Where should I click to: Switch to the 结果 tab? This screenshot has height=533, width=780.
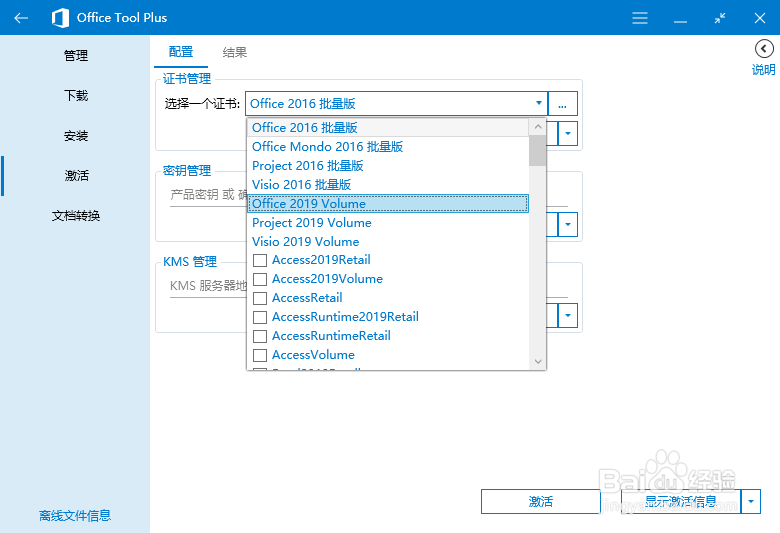pyautogui.click(x=234, y=52)
